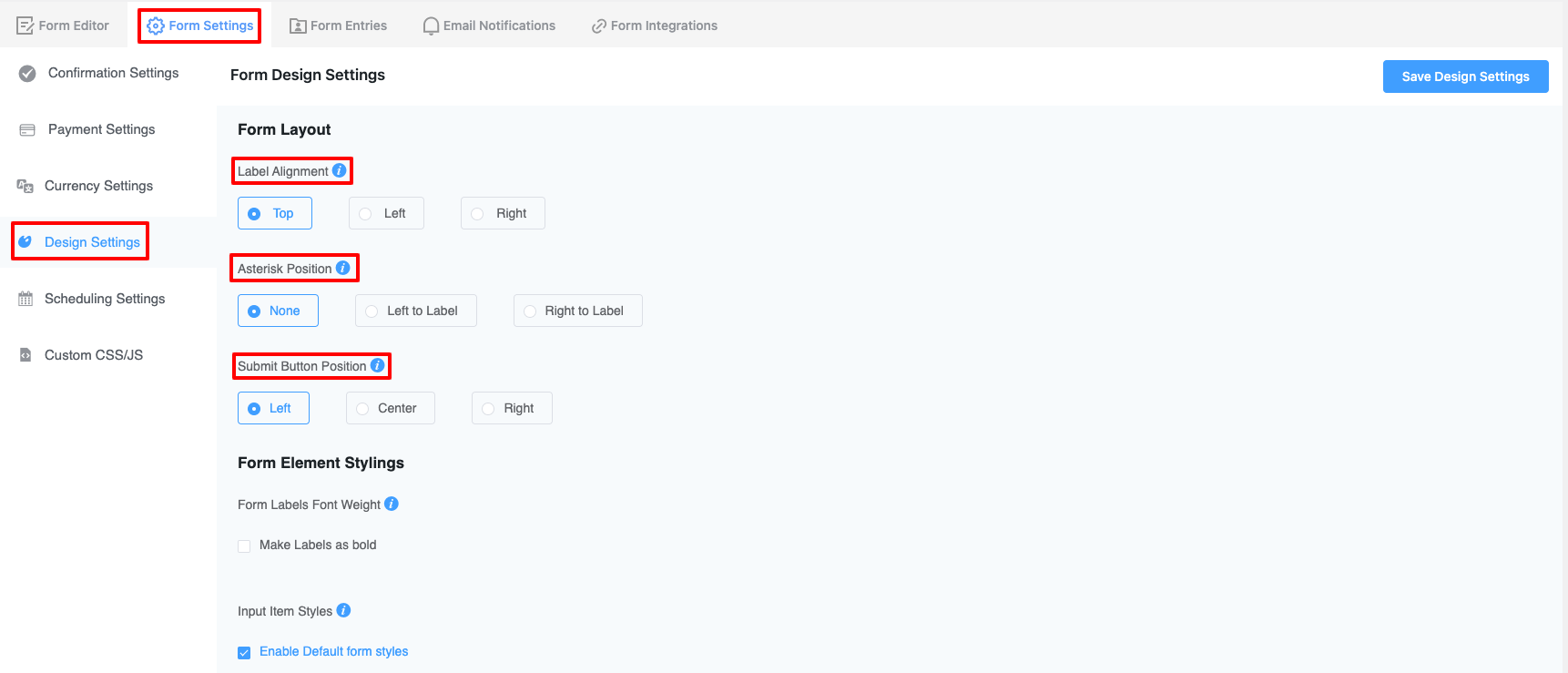Viewport: 1568px width, 673px height.
Task: Set submit button position to Center
Action: coord(391,408)
